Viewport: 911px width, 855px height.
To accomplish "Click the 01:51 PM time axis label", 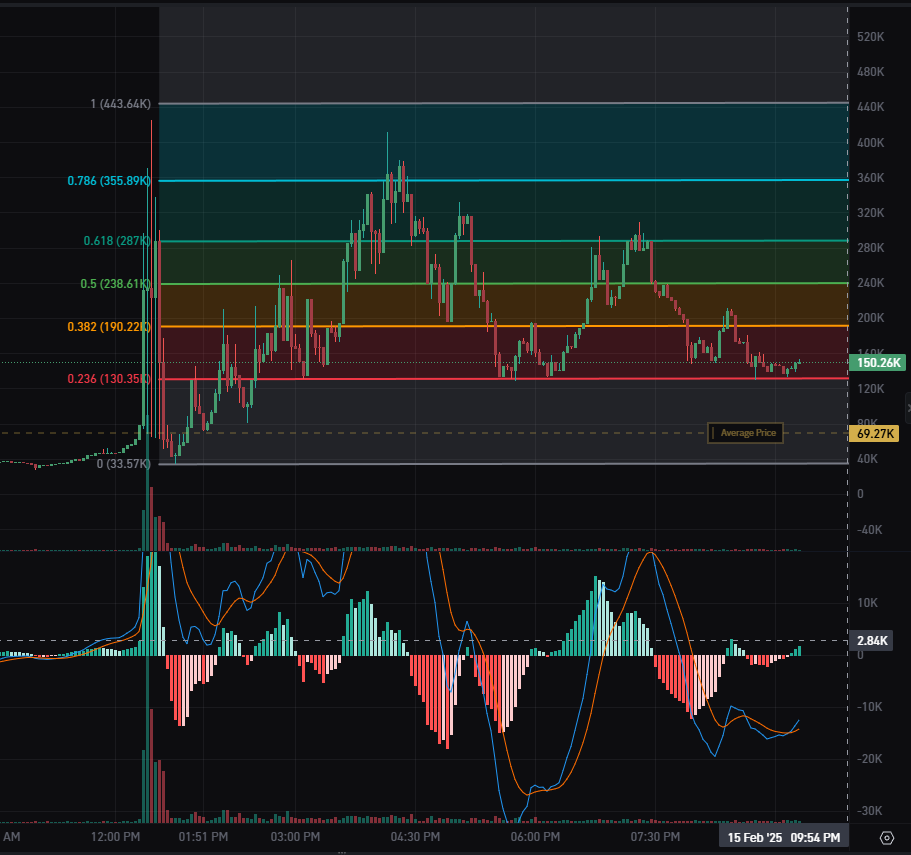I will coord(203,837).
